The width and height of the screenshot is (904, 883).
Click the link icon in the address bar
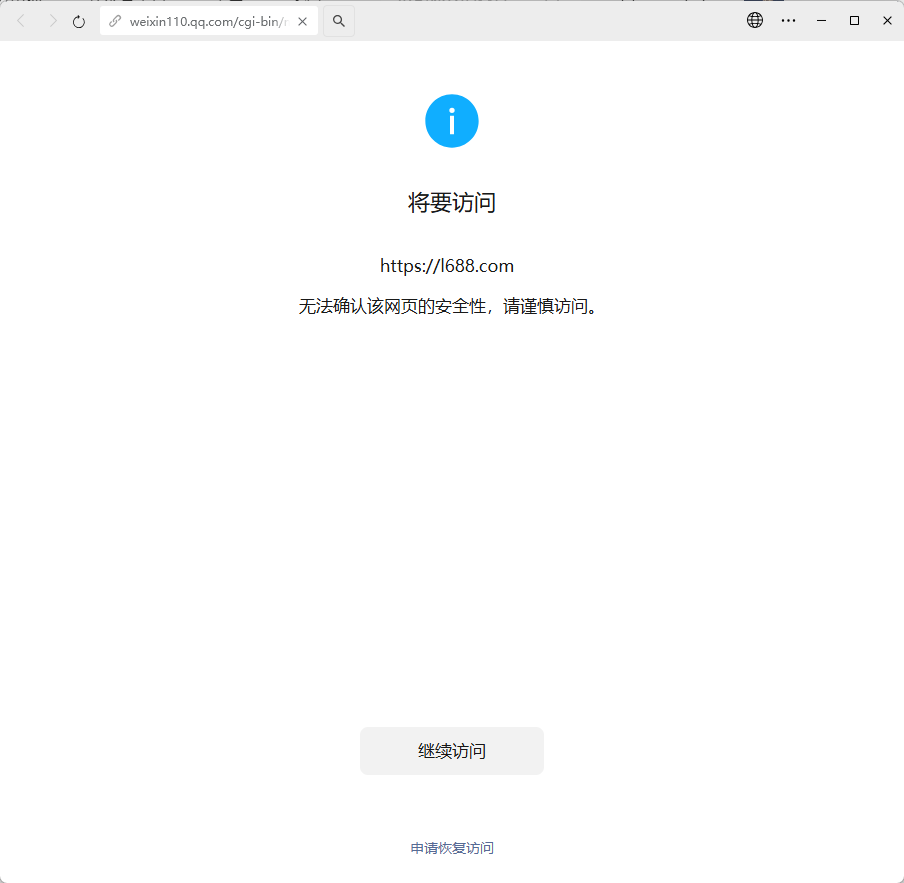115,21
